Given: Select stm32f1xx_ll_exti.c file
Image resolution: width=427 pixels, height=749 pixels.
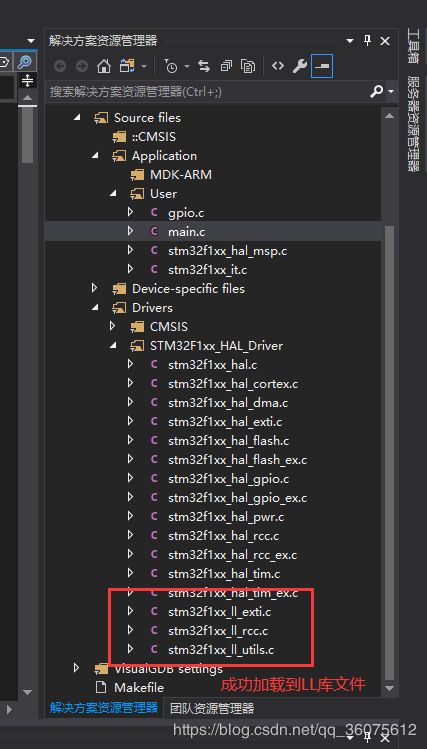Looking at the screenshot, I should (x=220, y=612).
